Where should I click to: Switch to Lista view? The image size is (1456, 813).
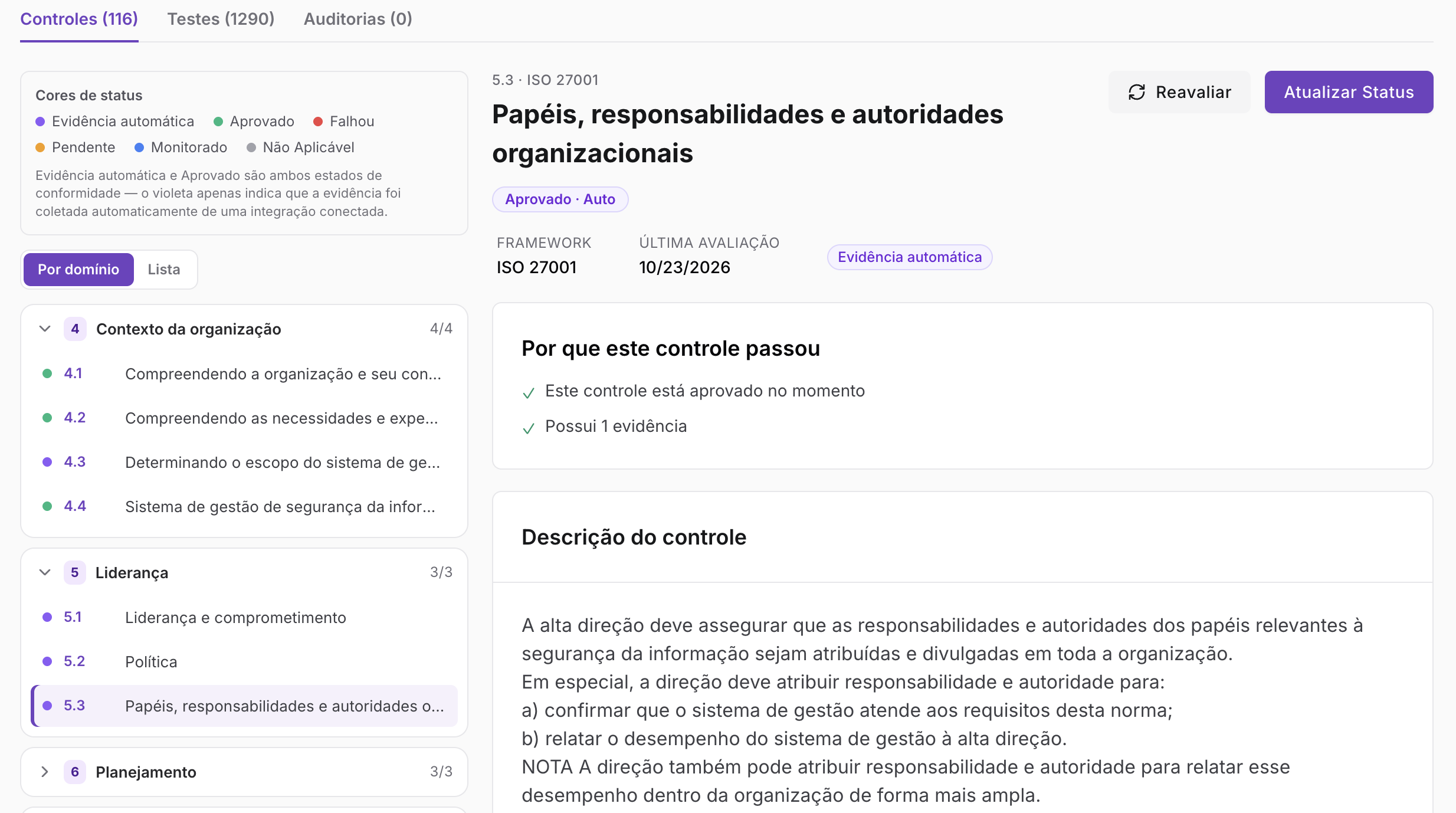click(x=164, y=270)
